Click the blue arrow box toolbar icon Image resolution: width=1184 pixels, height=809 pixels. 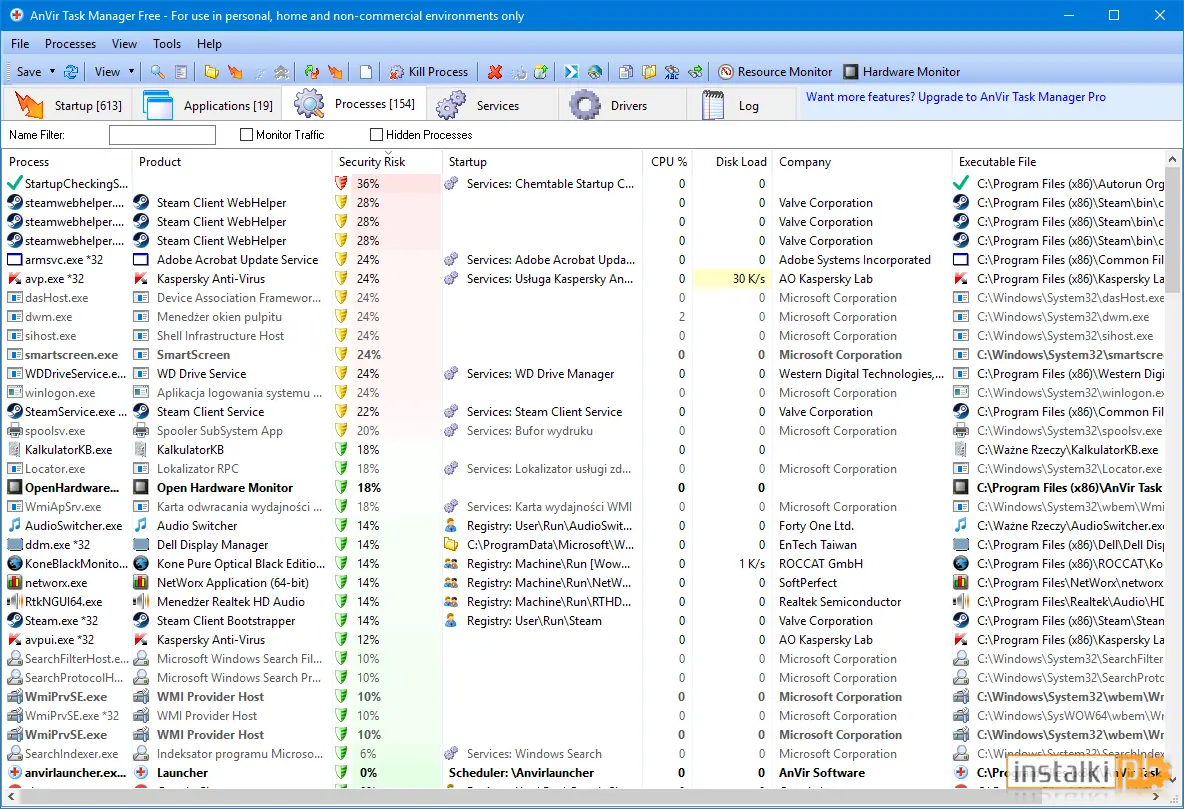click(572, 72)
